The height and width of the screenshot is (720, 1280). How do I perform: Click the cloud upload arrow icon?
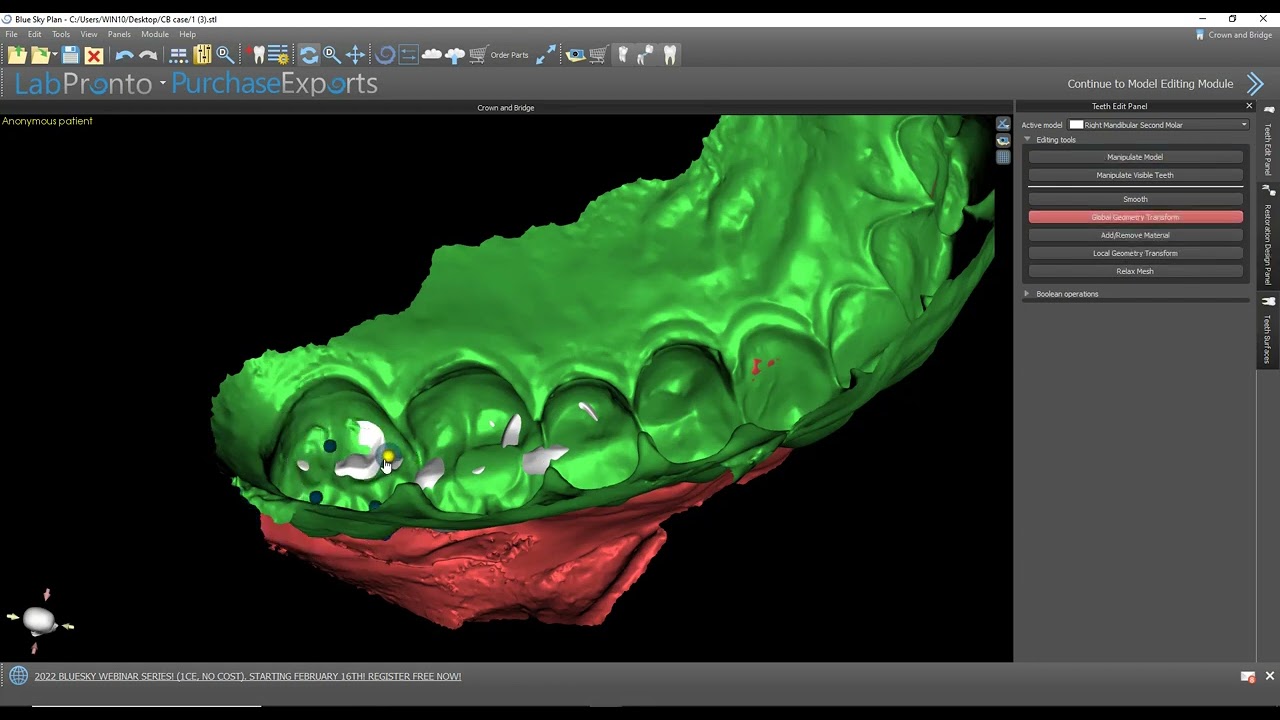pos(455,55)
